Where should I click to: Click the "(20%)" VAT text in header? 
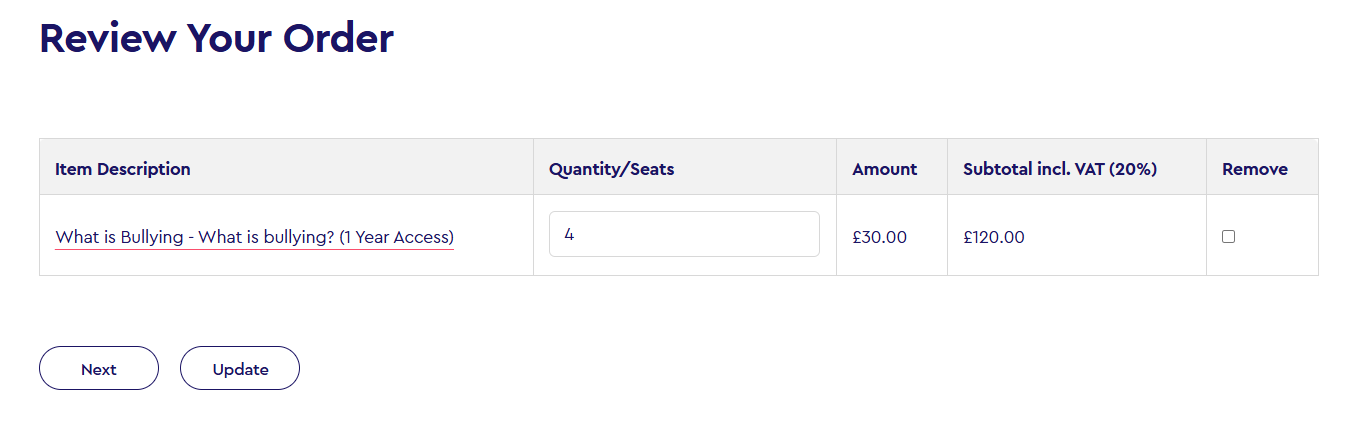coord(1134,169)
